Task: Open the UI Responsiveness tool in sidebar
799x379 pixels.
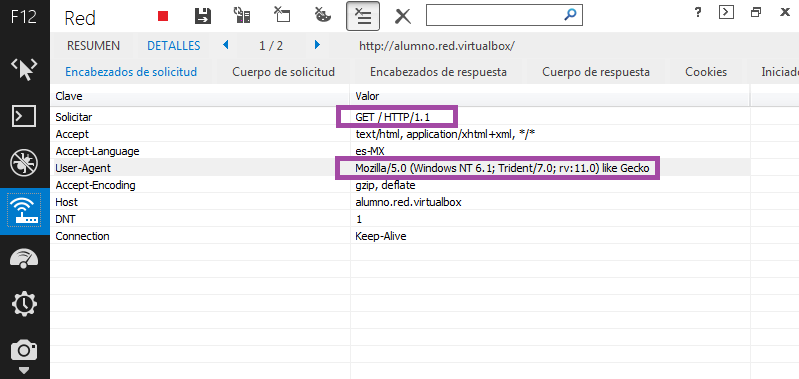Action: (x=24, y=258)
